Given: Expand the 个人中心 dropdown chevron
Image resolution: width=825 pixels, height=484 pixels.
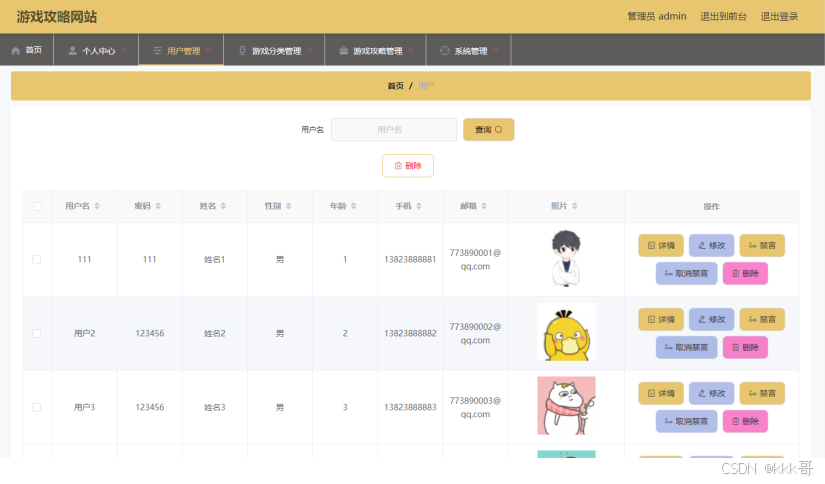Looking at the screenshot, I should (x=124, y=50).
